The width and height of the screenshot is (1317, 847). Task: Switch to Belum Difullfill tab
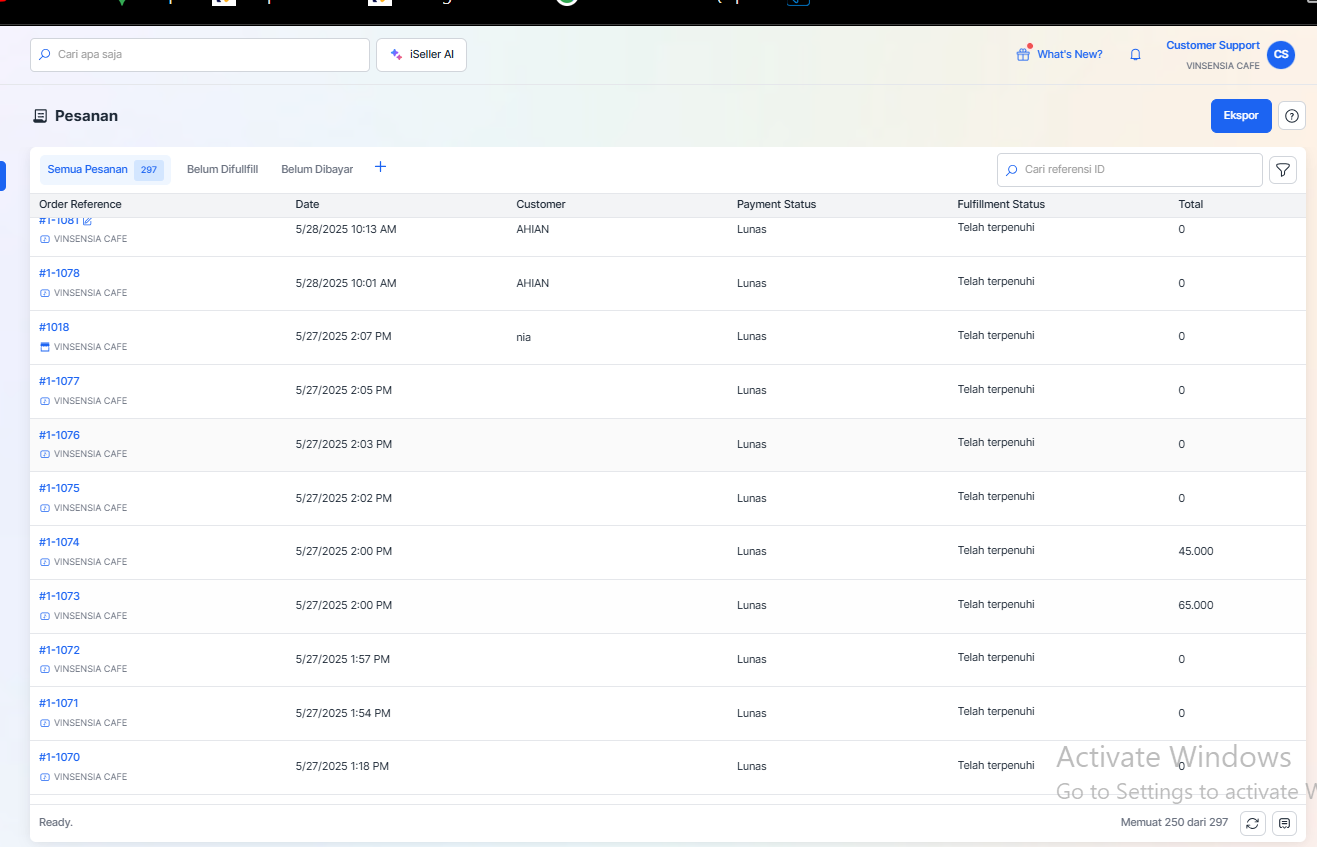(x=222, y=170)
